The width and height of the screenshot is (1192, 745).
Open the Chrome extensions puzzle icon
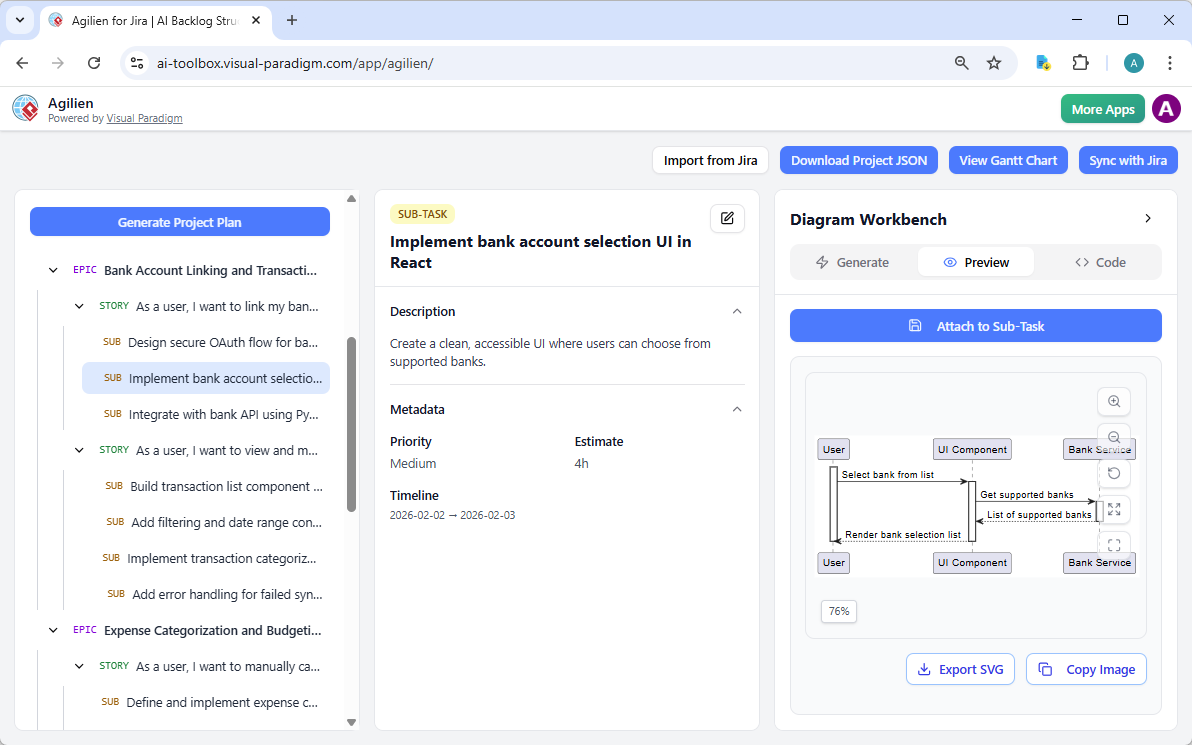1081,62
